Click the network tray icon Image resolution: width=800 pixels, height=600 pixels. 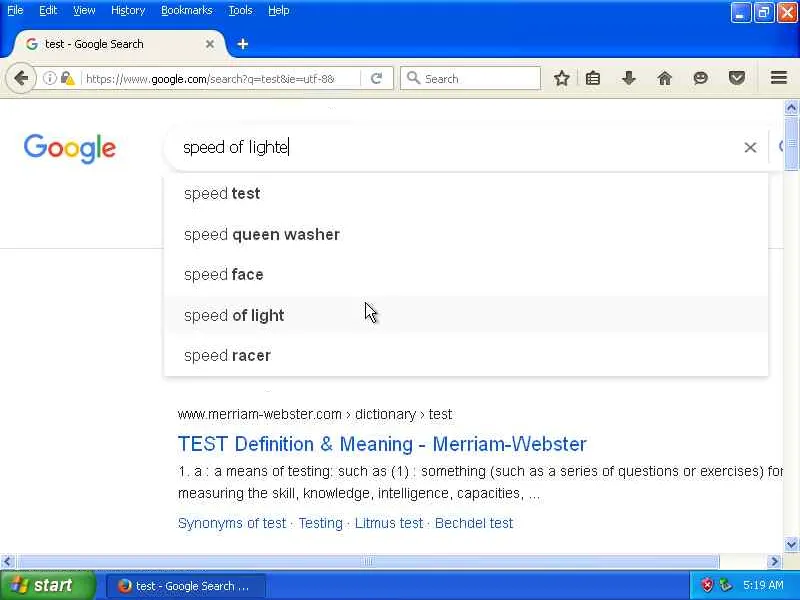point(726,585)
